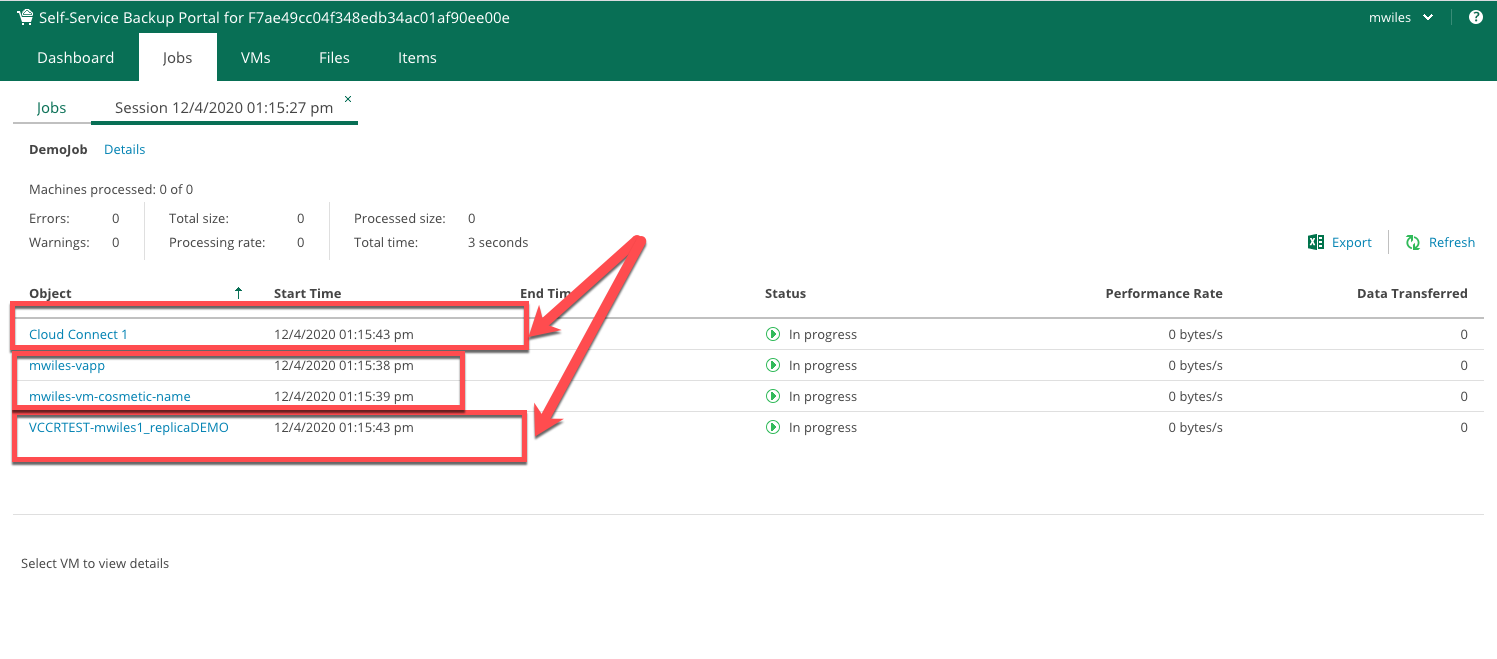
Task: Open the Cloud Connect 1 object link
Action: tap(78, 334)
